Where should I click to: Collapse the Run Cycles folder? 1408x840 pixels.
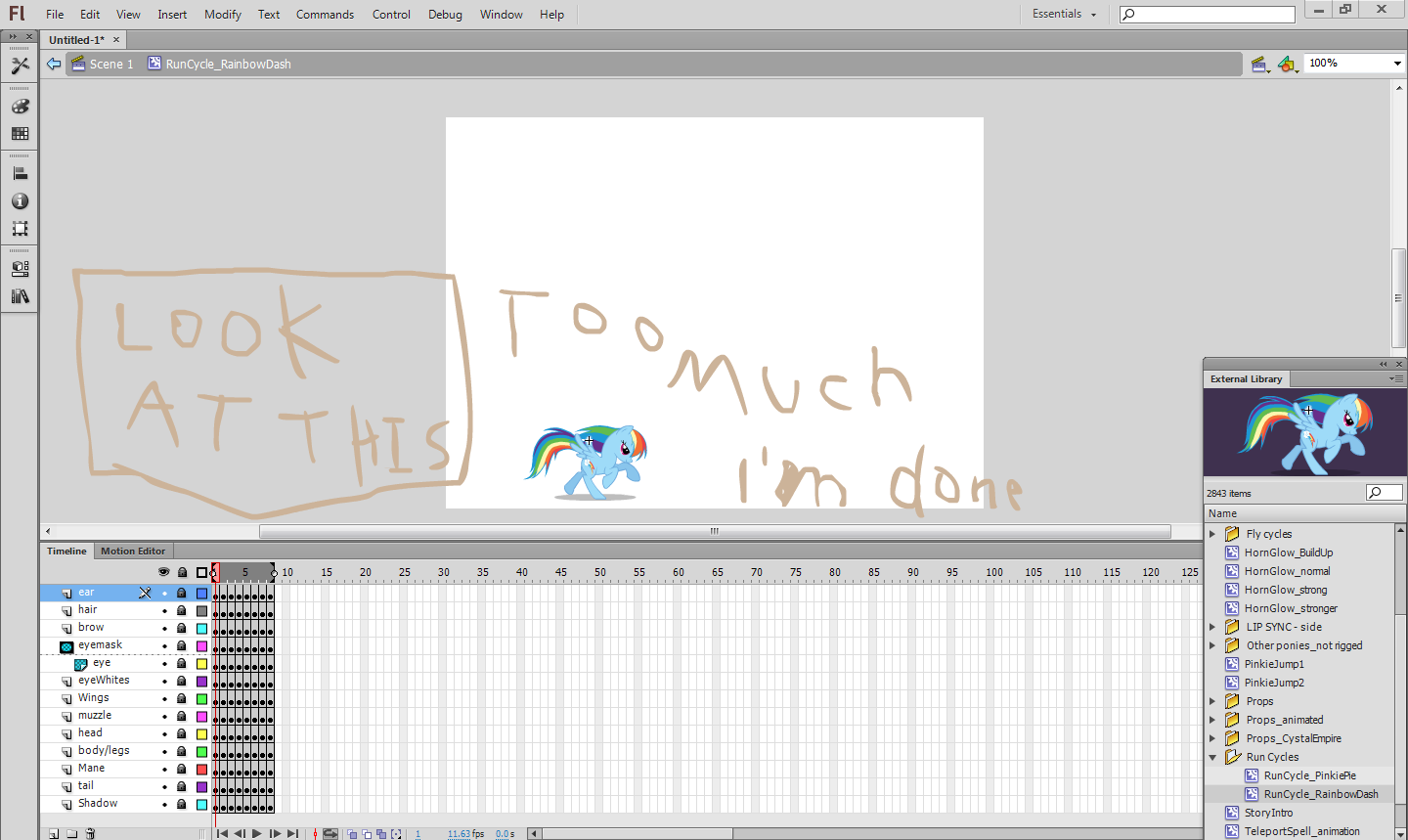click(1212, 757)
